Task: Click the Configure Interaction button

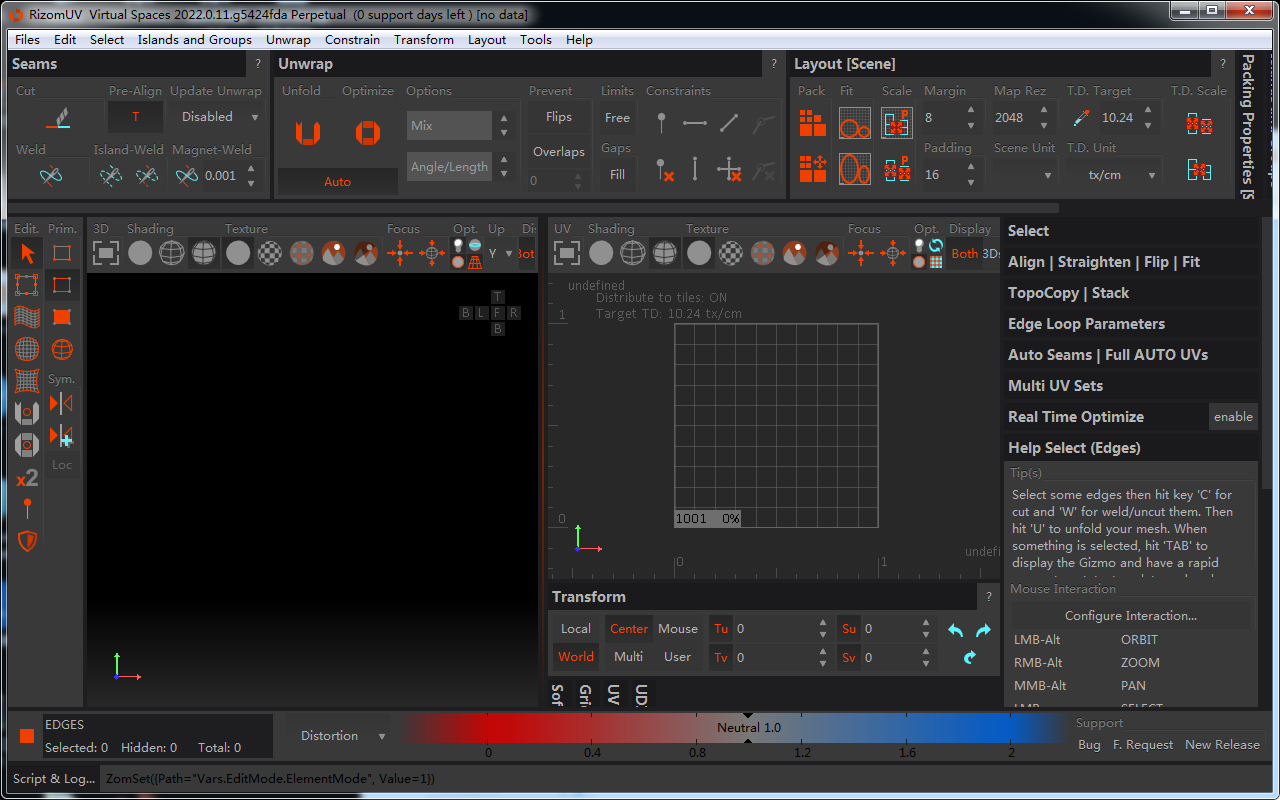Action: [1130, 616]
